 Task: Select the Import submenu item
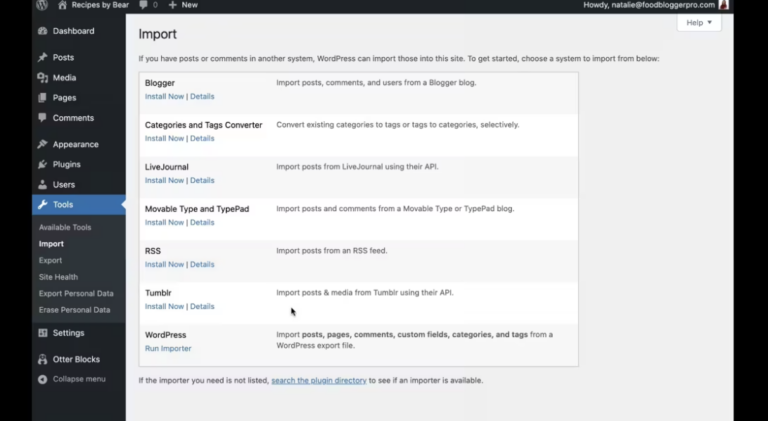tap(51, 244)
